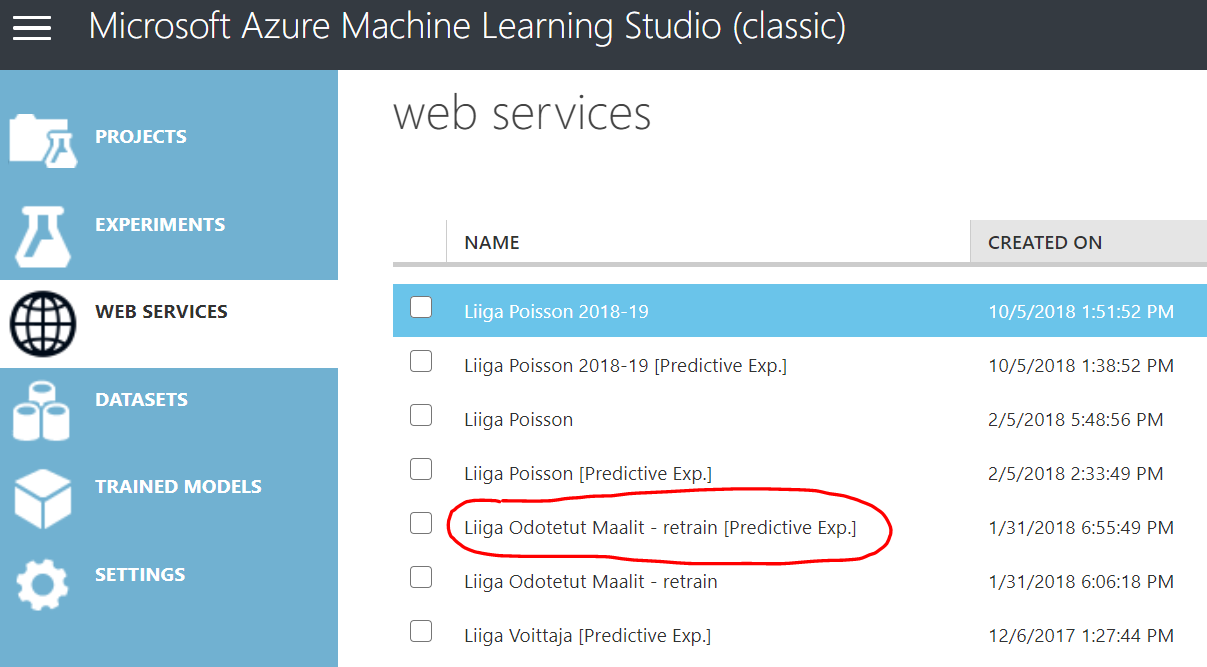Click the Projects folder icon
The height and width of the screenshot is (667, 1207).
tap(43, 139)
